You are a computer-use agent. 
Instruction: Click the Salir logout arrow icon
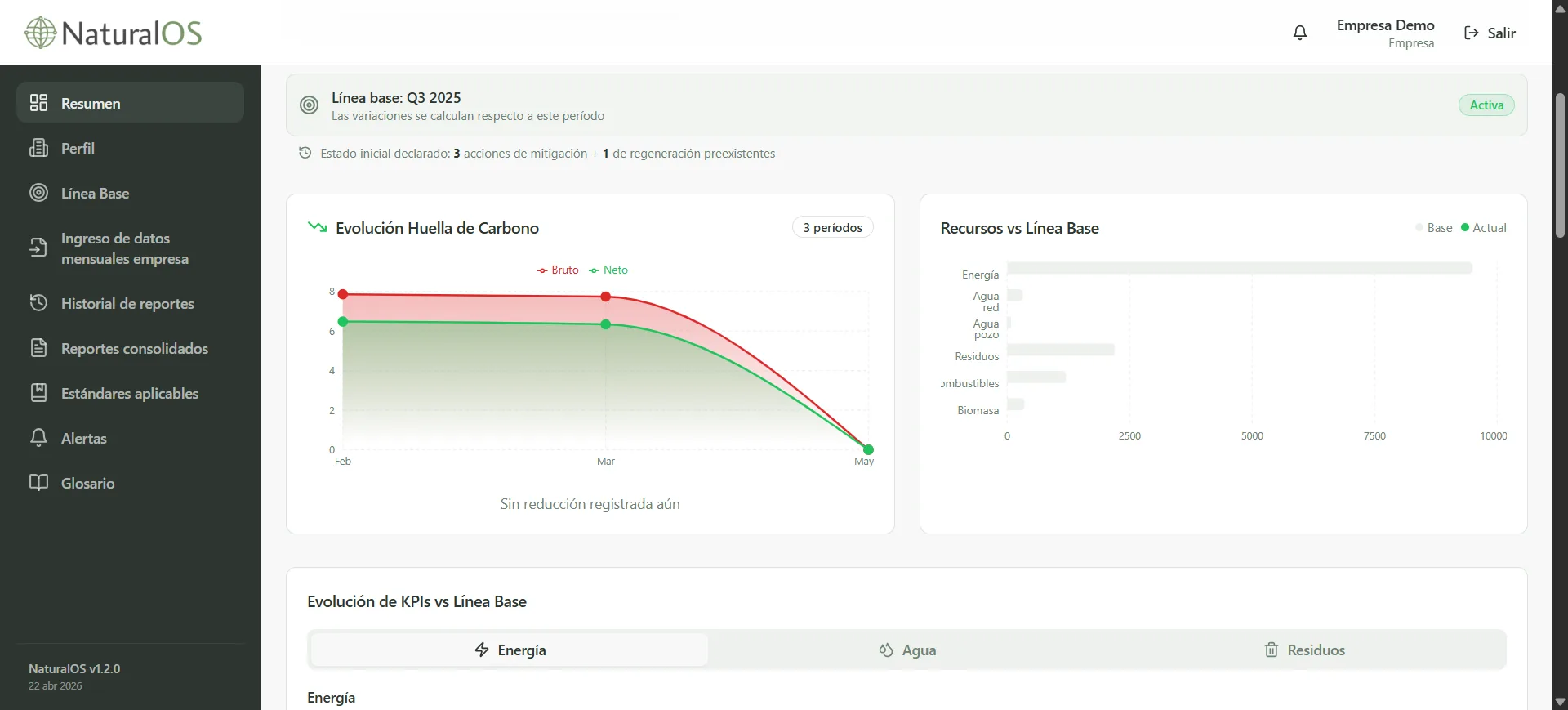tap(1471, 33)
